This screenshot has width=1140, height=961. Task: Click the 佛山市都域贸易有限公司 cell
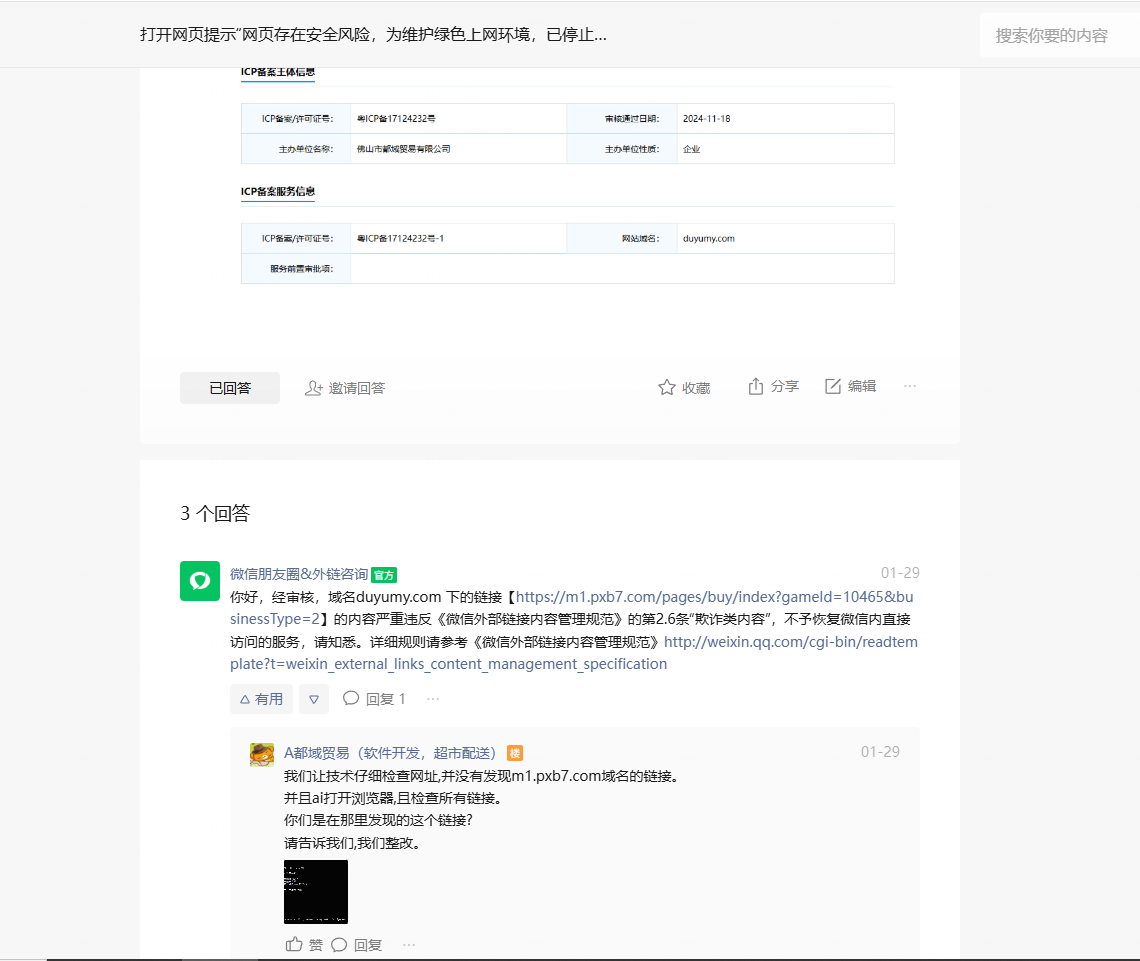458,149
